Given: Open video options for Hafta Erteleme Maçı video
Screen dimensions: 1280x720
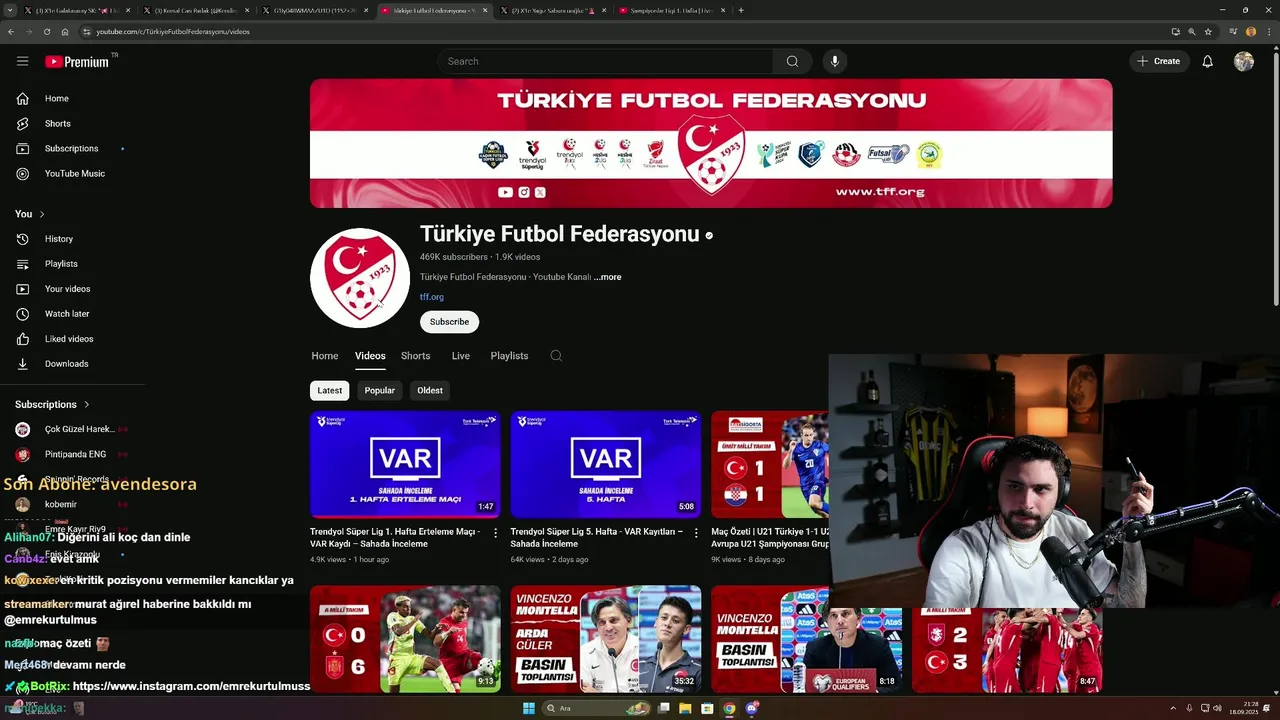Looking at the screenshot, I should click(x=495, y=533).
